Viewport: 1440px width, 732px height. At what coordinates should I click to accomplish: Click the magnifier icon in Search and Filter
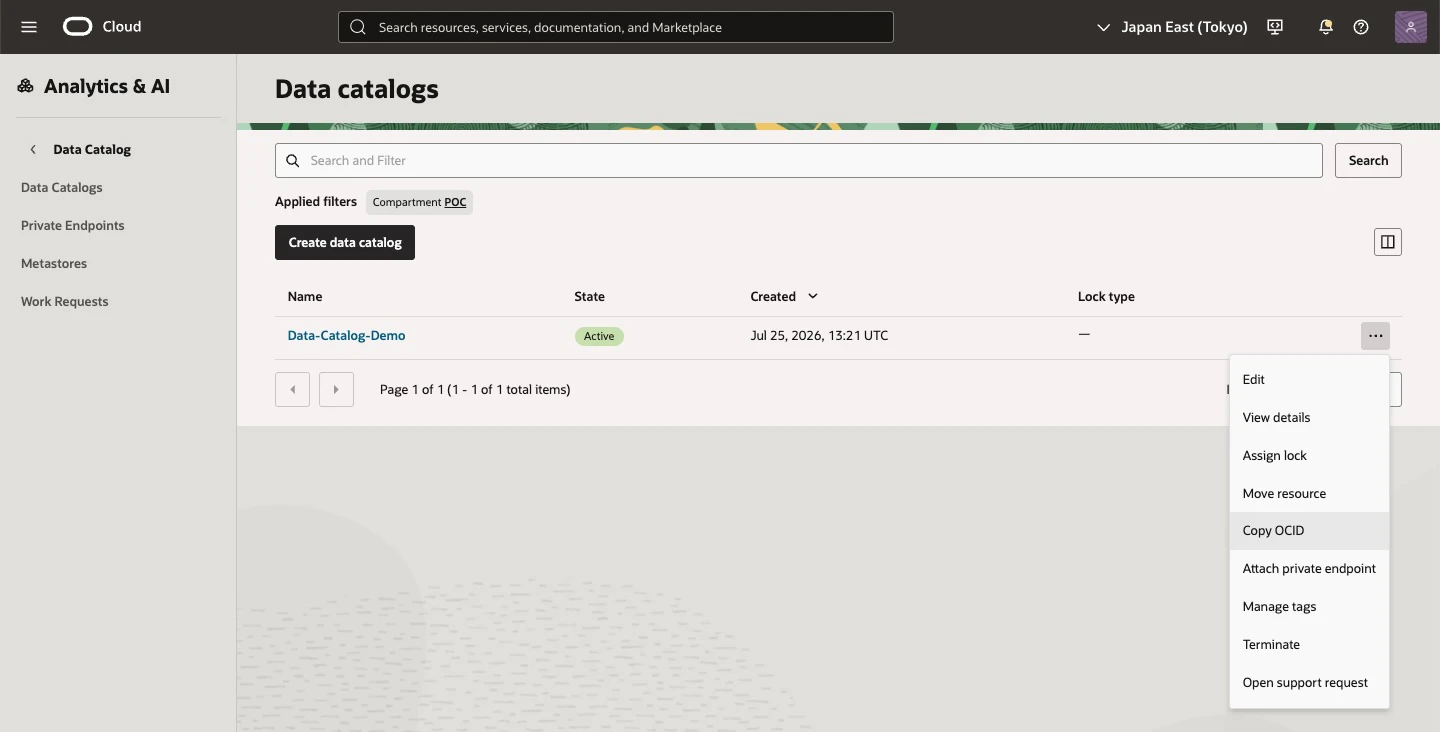[293, 160]
